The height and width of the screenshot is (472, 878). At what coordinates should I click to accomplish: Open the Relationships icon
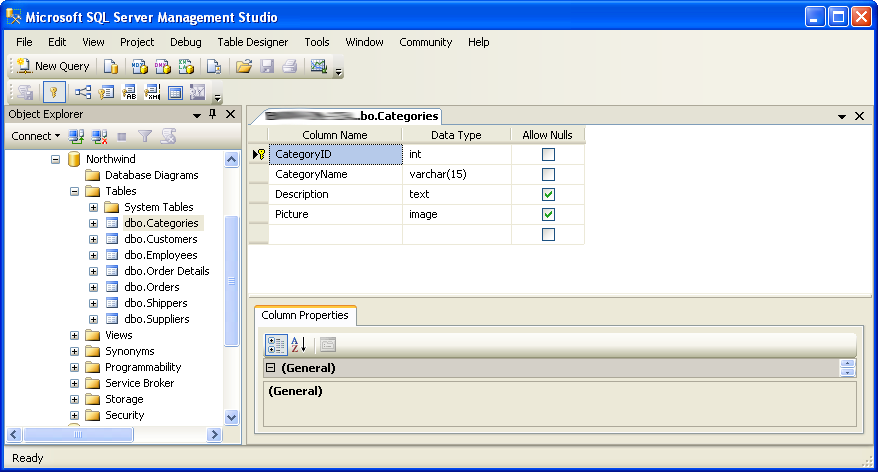83,92
